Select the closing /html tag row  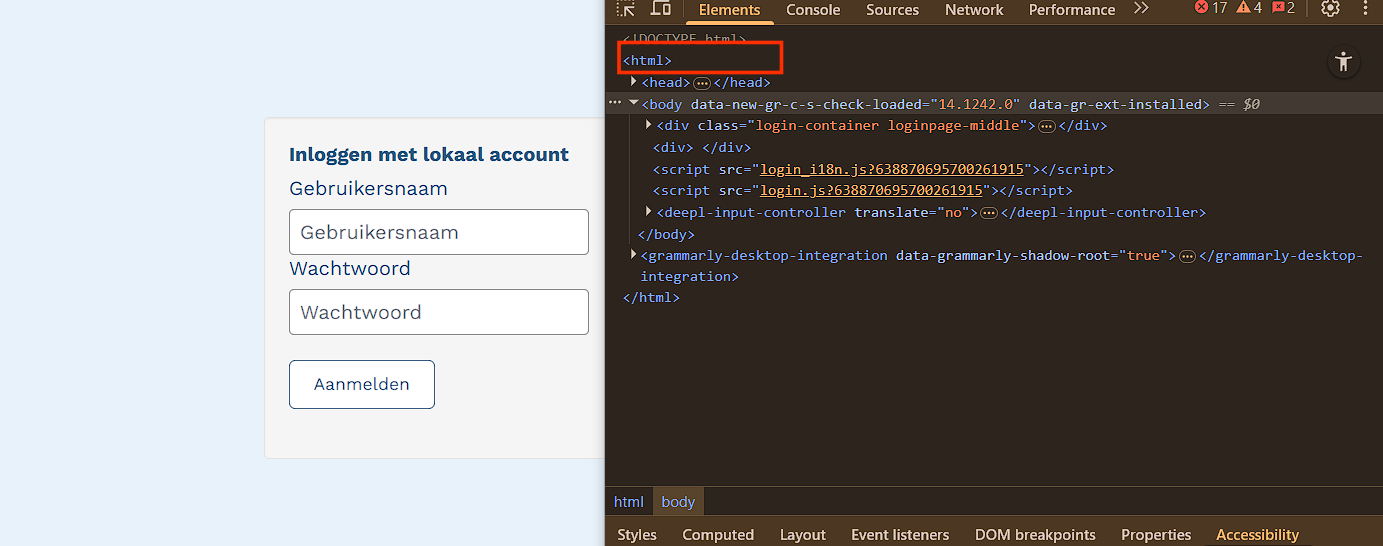pyautogui.click(x=651, y=298)
